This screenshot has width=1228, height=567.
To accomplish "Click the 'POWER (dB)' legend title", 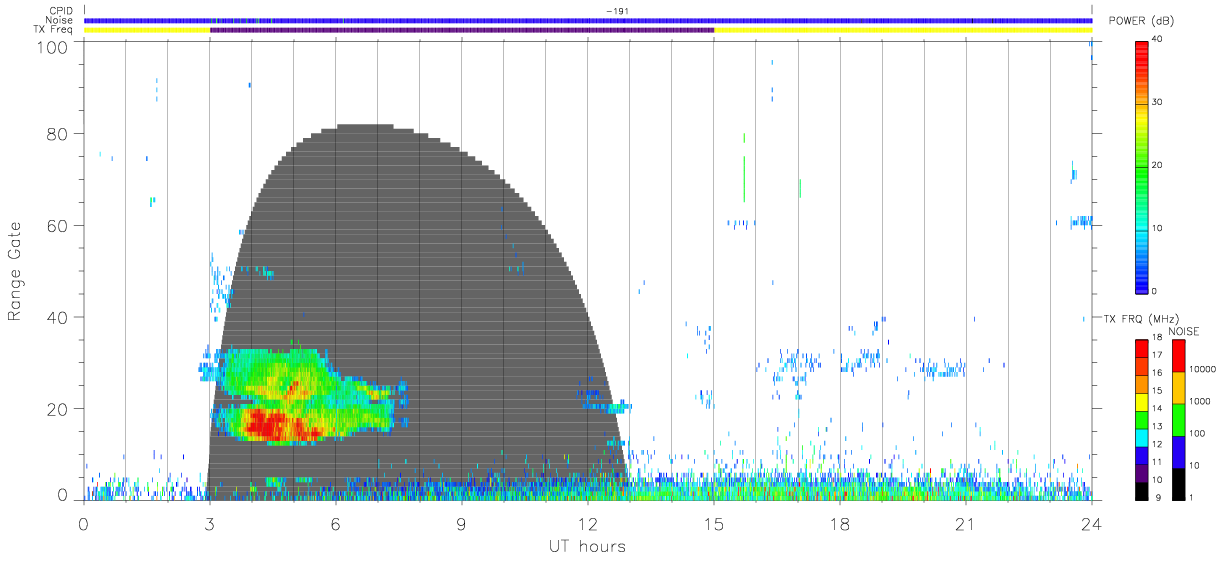I will [x=1143, y=21].
